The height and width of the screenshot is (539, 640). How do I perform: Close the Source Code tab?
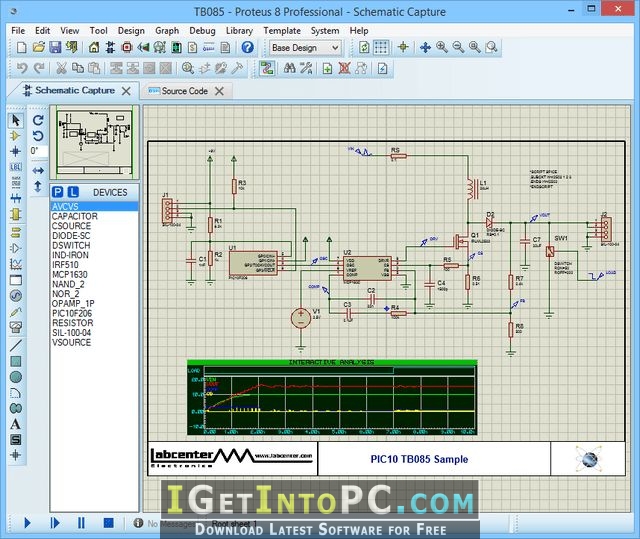pos(219,91)
